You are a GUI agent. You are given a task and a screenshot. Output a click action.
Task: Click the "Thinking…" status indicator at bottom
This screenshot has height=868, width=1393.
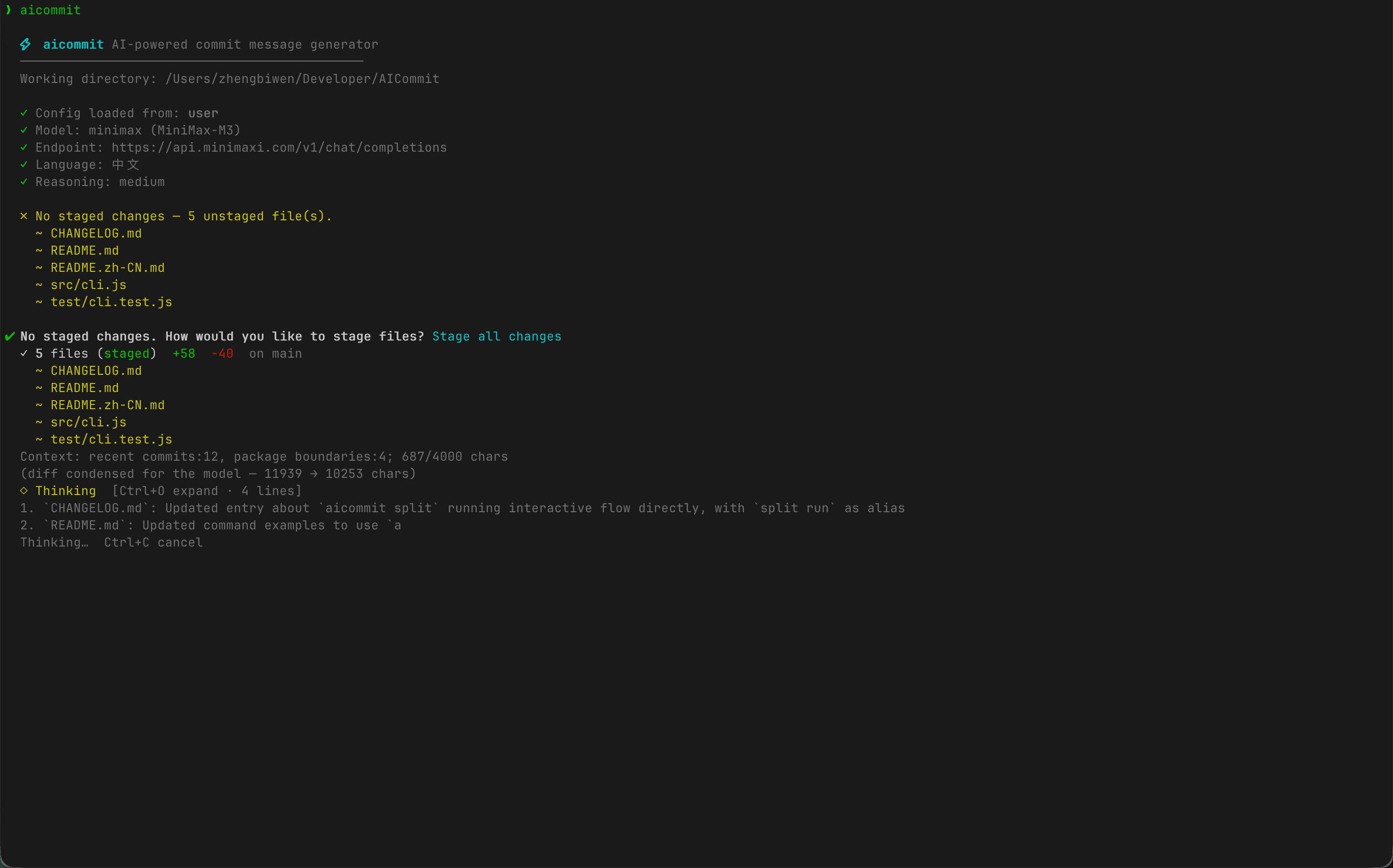click(x=54, y=543)
